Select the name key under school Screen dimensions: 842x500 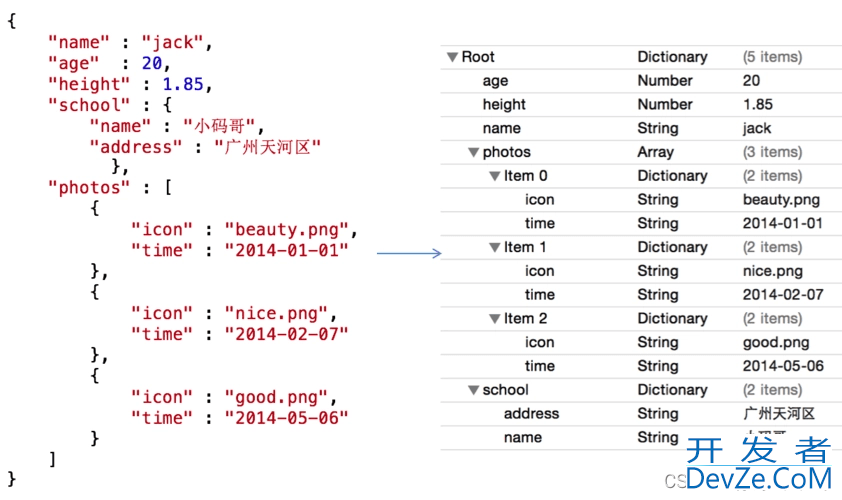(x=522, y=438)
